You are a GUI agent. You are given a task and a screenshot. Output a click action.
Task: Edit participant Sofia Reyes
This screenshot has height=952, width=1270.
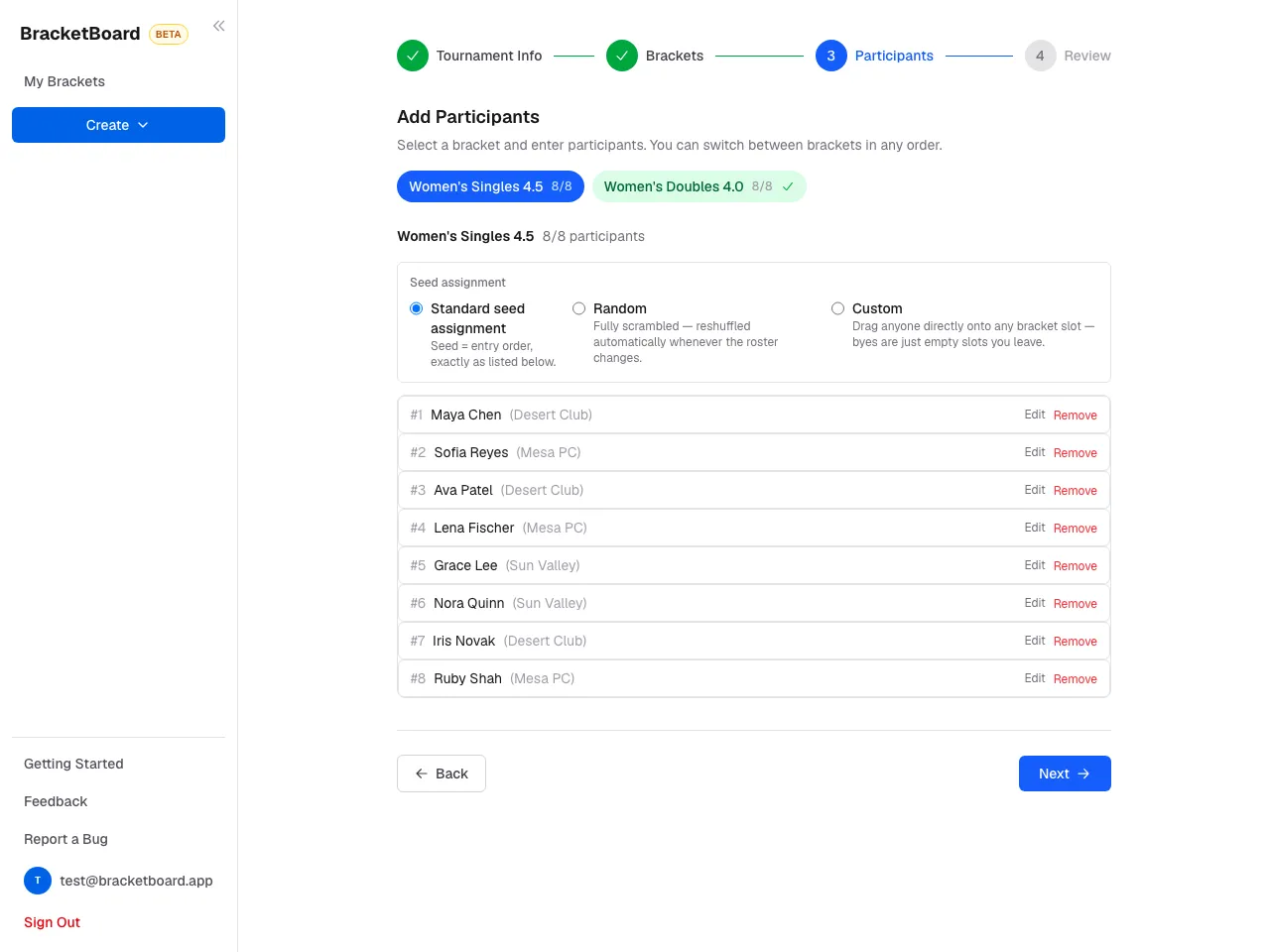(x=1035, y=452)
